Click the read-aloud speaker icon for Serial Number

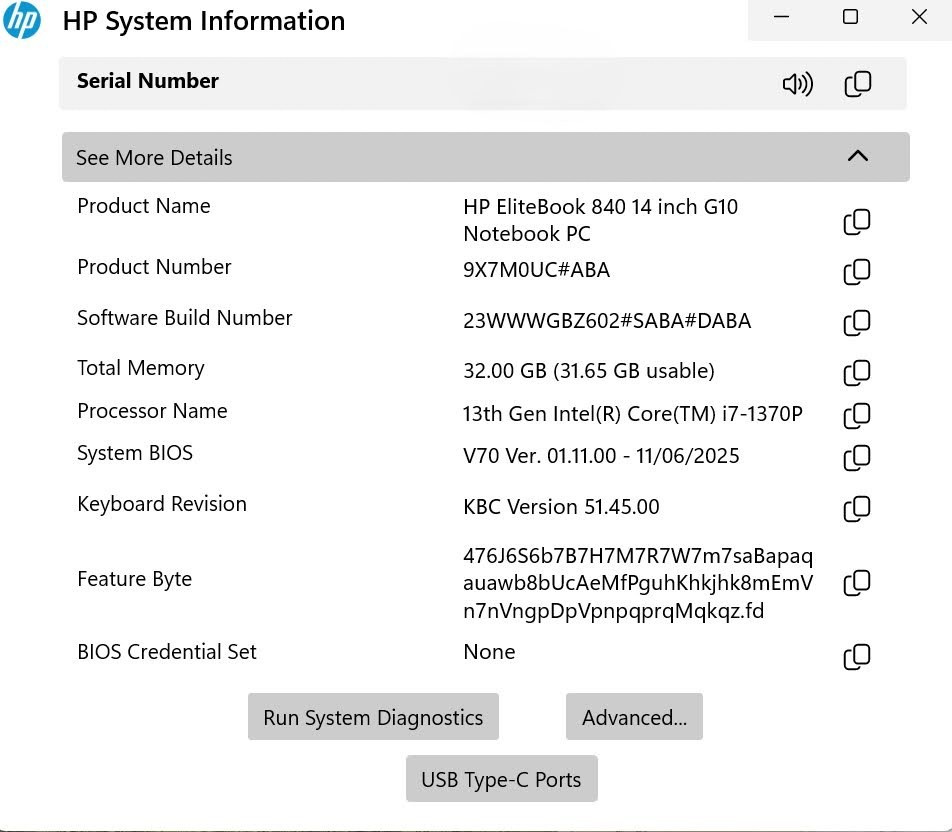tap(797, 84)
